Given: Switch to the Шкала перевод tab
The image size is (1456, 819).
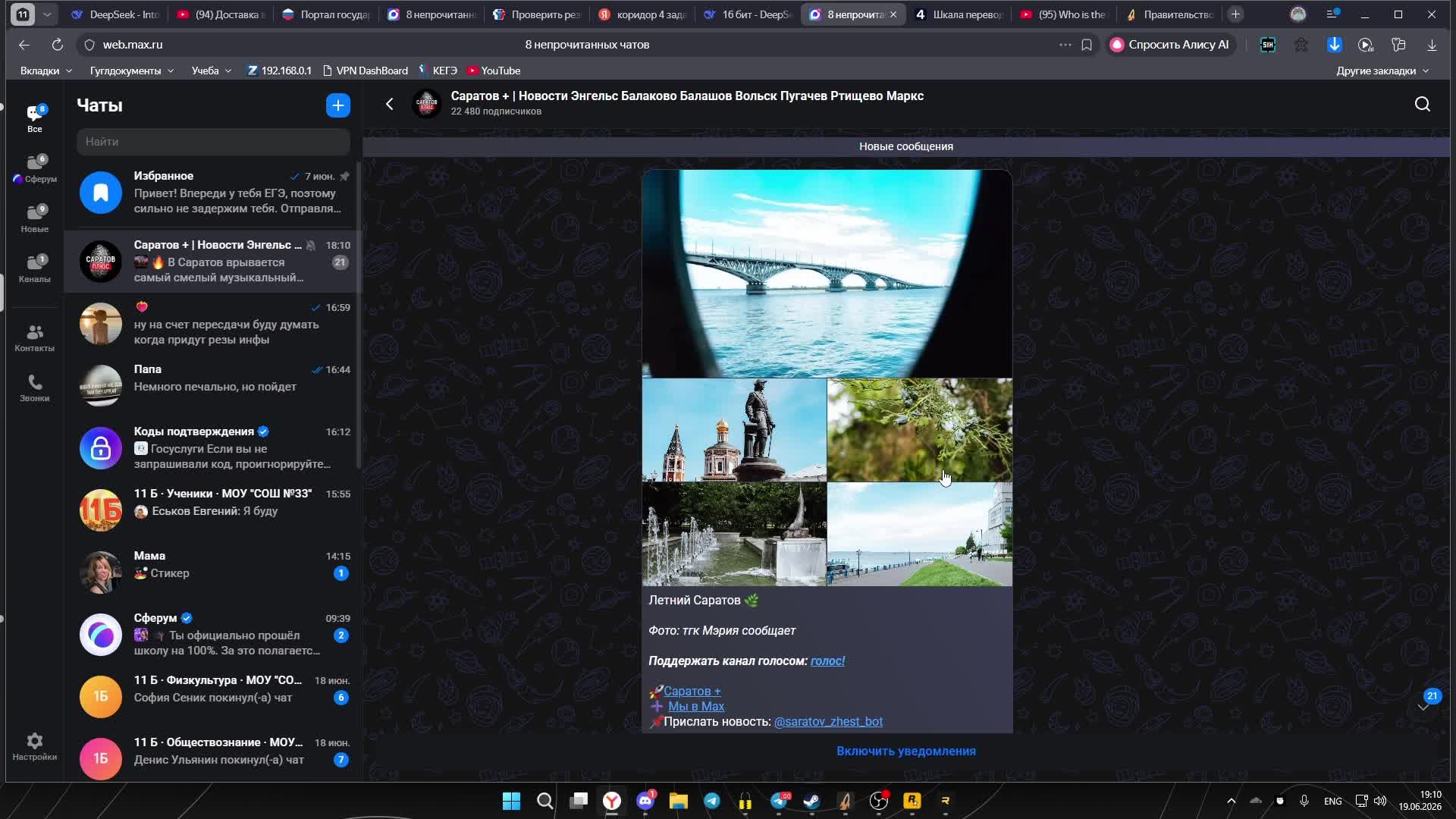Looking at the screenshot, I should 959,14.
